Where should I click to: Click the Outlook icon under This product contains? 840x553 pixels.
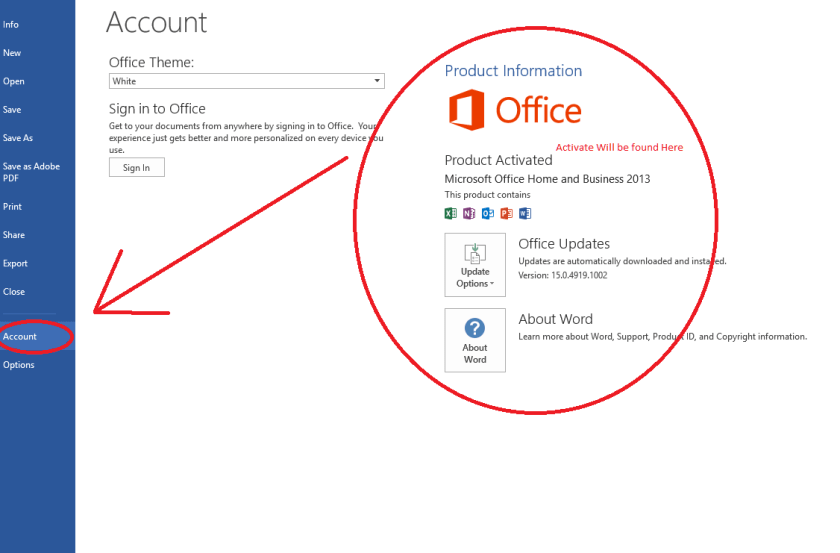click(488, 213)
